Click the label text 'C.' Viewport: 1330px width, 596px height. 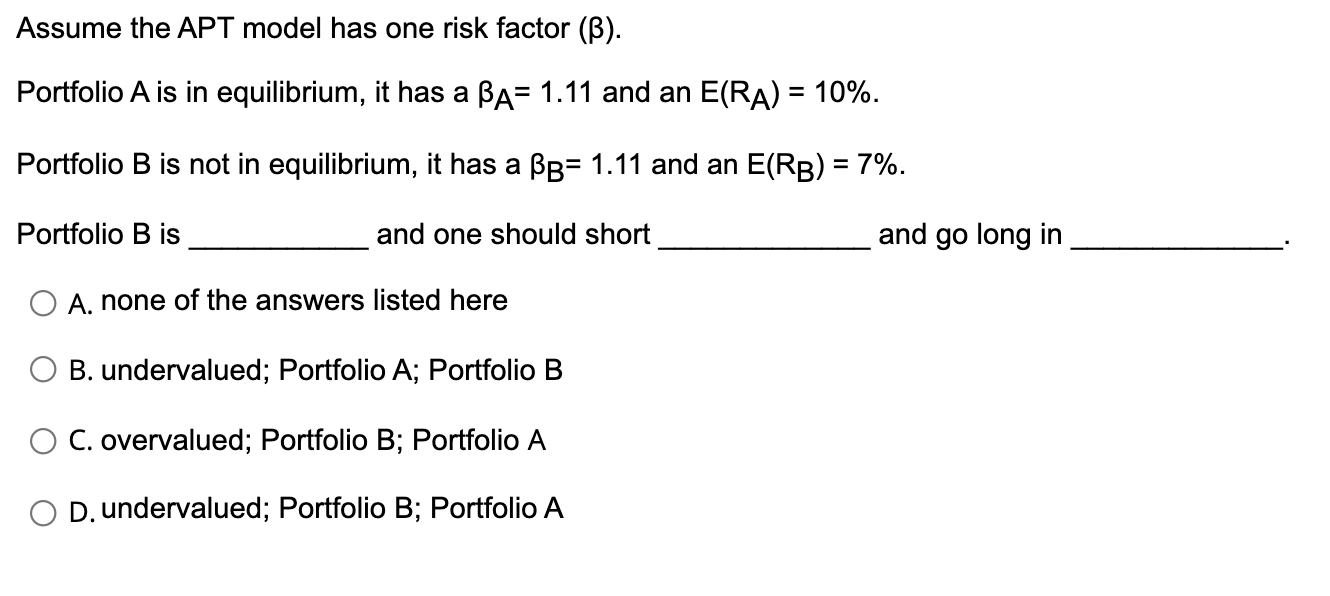click(77, 440)
